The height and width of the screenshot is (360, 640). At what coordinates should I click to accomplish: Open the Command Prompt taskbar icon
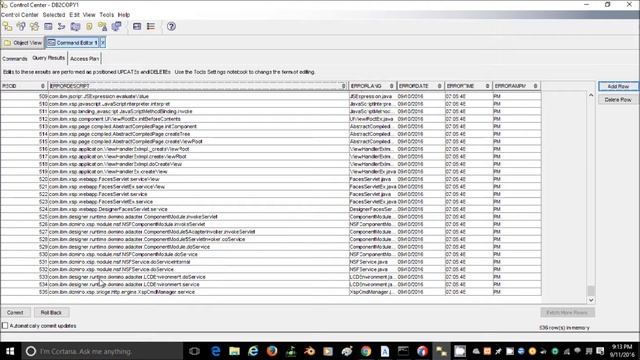pyautogui.click(x=403, y=351)
